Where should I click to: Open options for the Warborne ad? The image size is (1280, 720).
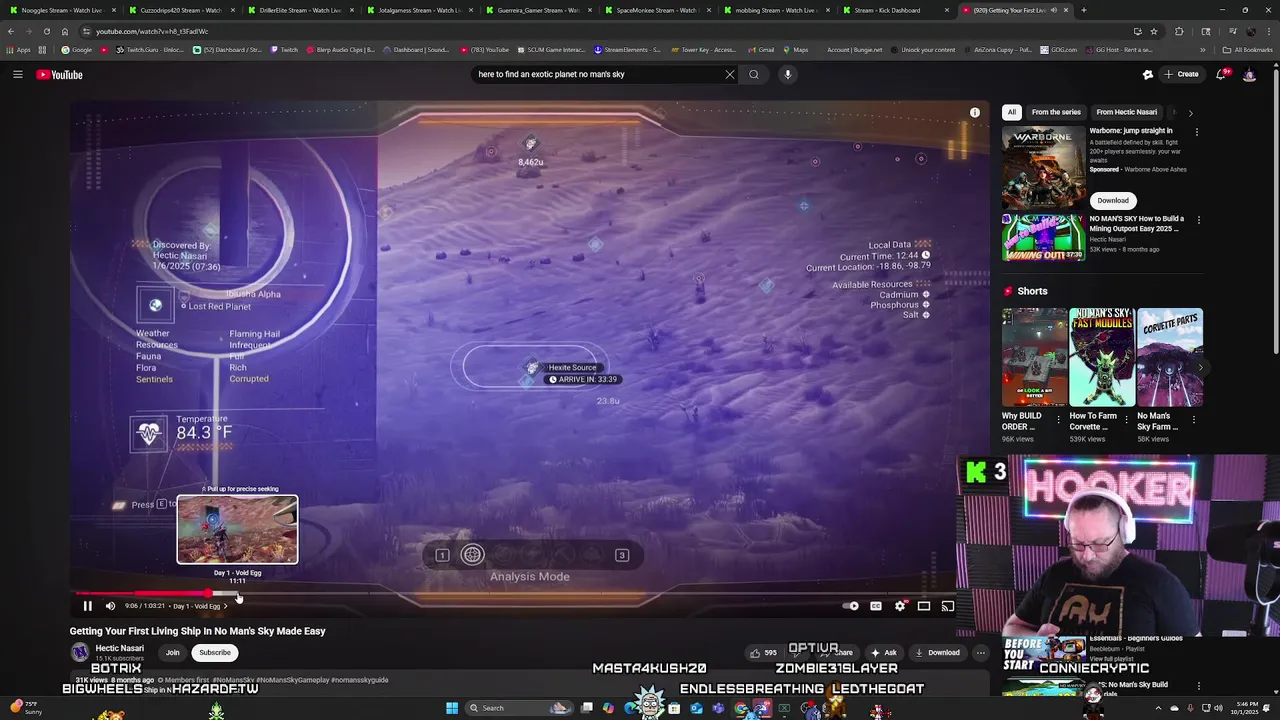(1197, 132)
